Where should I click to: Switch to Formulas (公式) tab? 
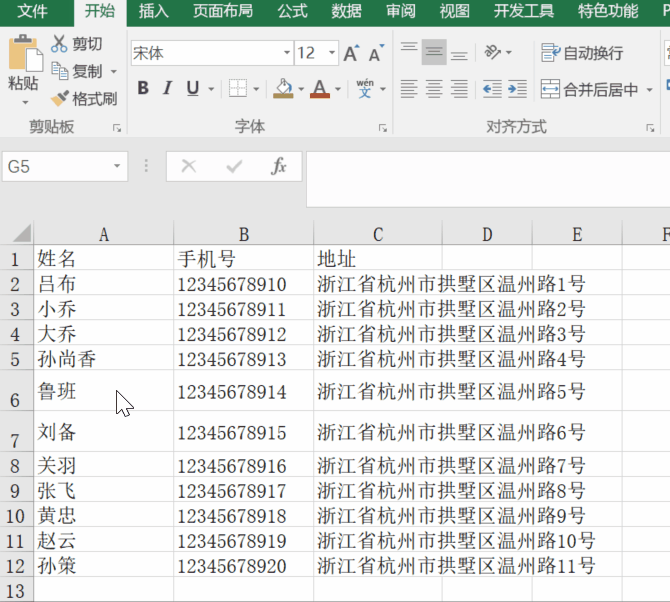point(293,11)
